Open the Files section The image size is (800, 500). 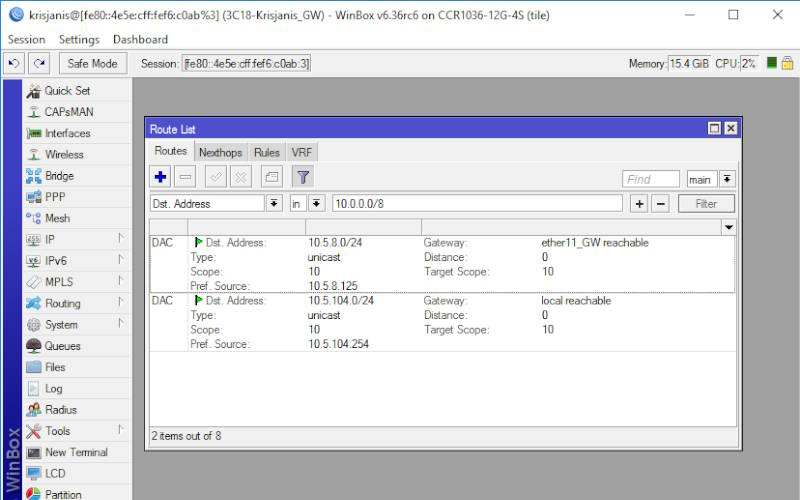[78, 367]
